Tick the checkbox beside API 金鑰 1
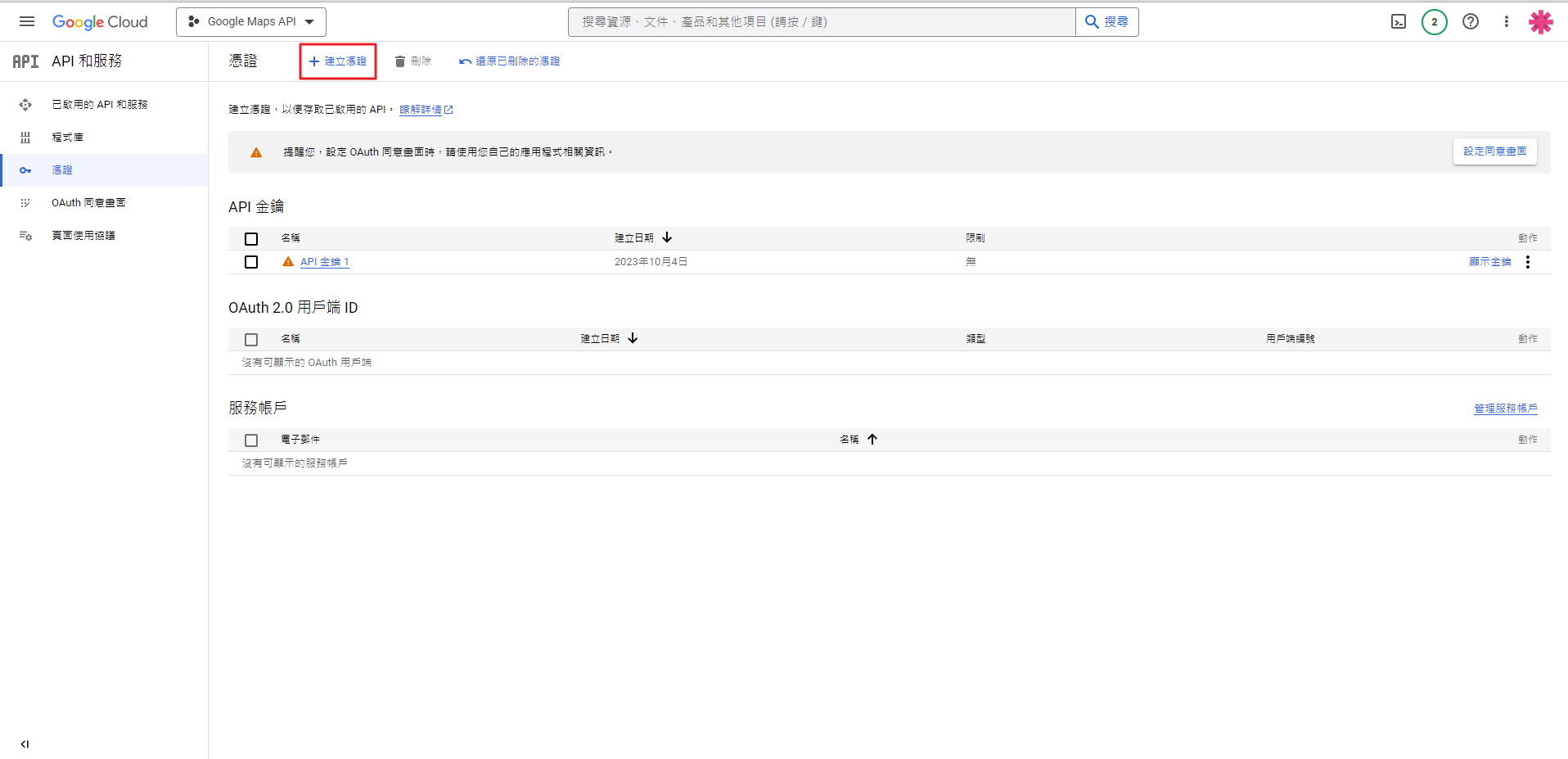The width and height of the screenshot is (1568, 759). click(251, 262)
